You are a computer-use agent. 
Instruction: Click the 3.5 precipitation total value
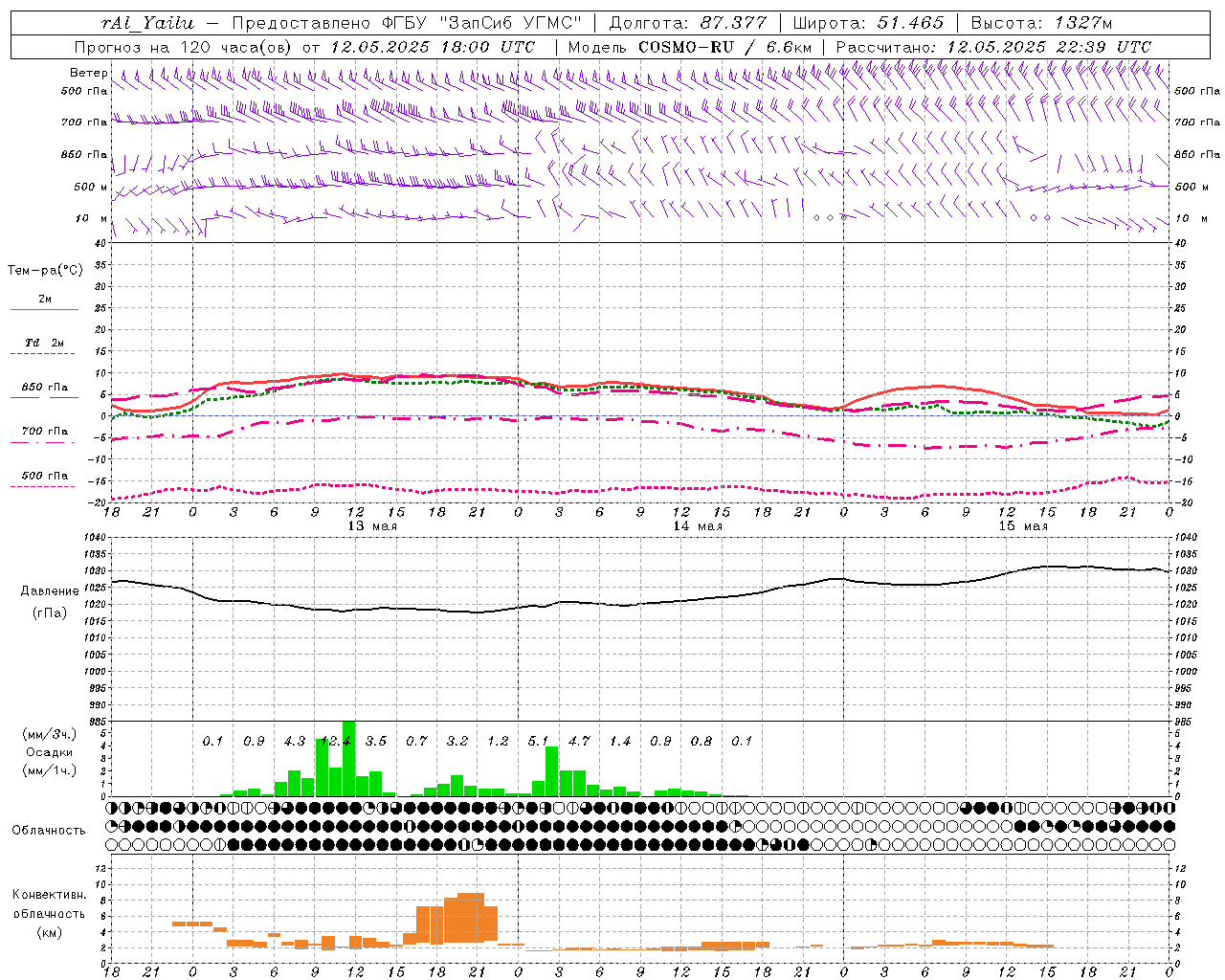pos(376,741)
